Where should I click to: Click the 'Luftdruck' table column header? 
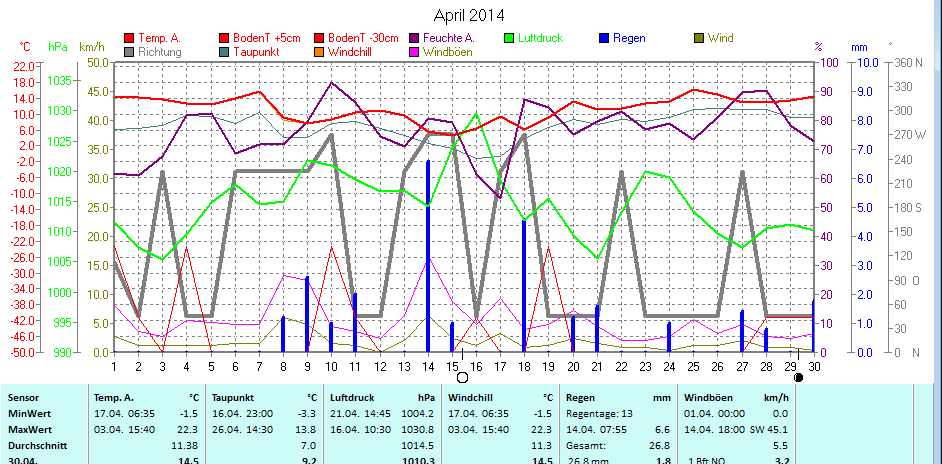351,398
